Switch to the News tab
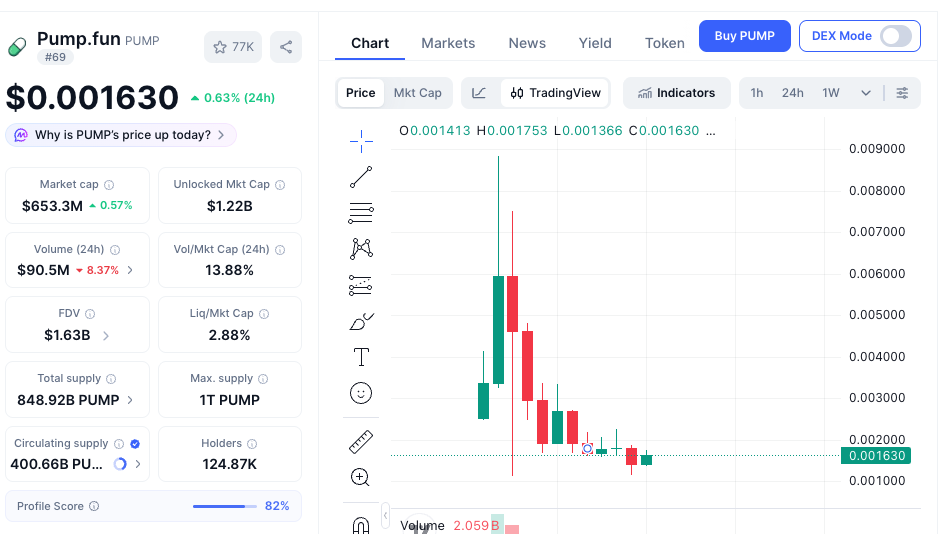938x534 pixels. pos(527,43)
